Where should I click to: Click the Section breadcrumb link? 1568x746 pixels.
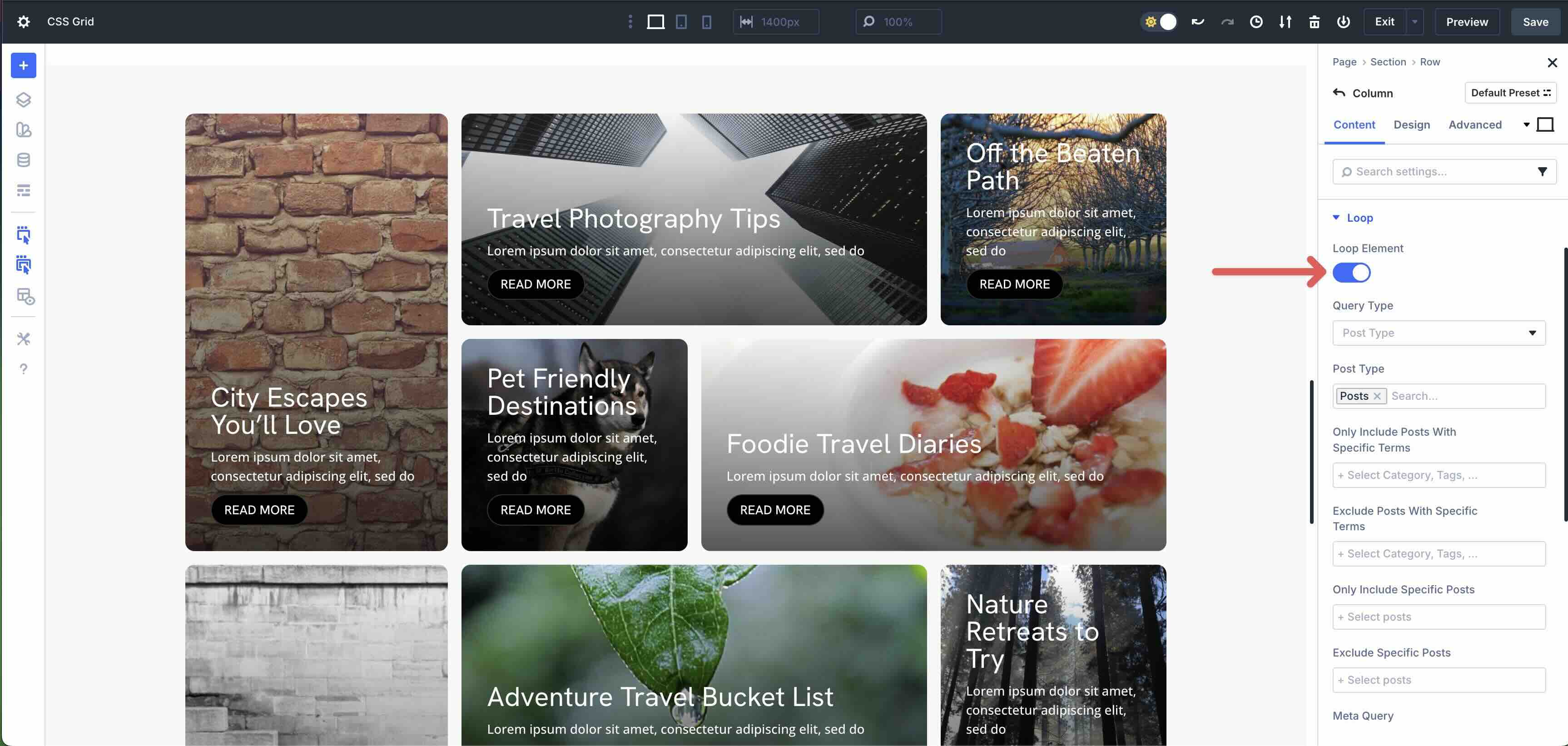(1388, 61)
